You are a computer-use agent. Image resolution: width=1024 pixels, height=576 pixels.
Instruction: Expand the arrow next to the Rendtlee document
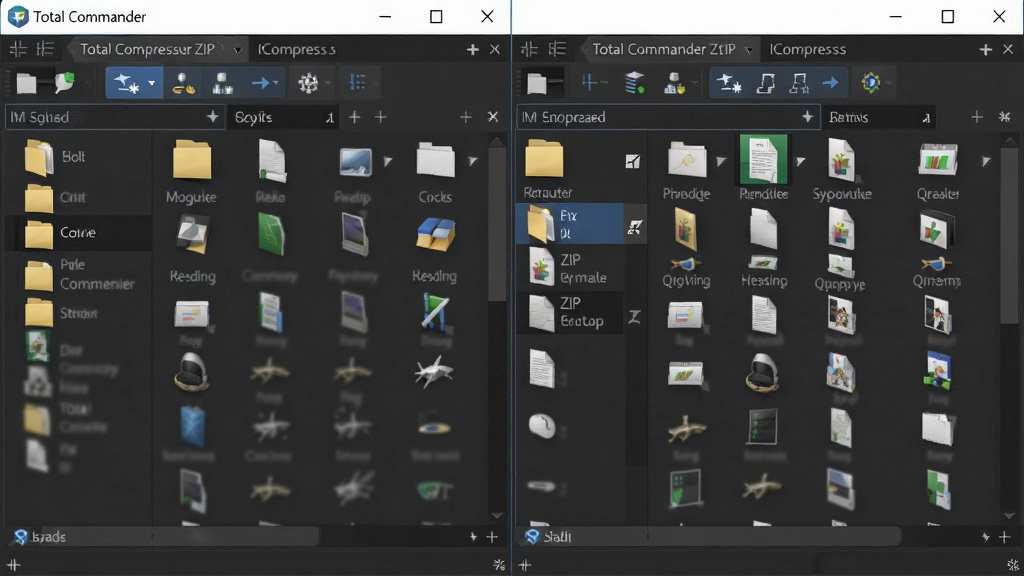(x=801, y=161)
